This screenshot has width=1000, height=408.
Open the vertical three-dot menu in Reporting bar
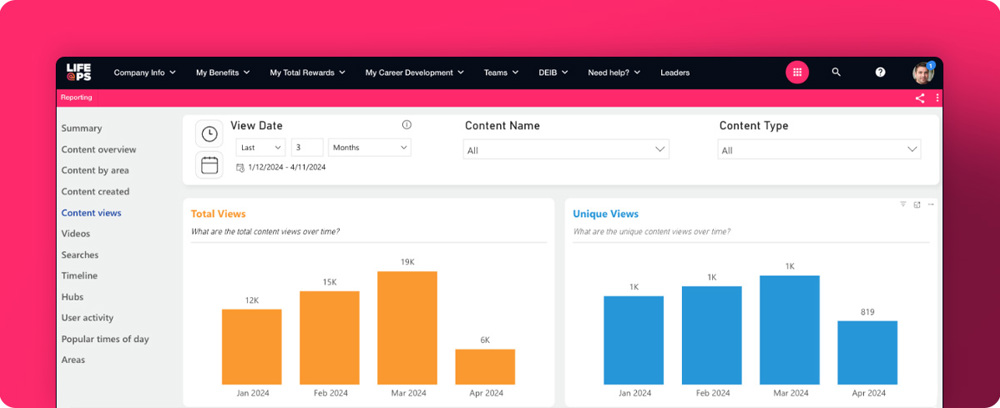pyautogui.click(x=937, y=98)
